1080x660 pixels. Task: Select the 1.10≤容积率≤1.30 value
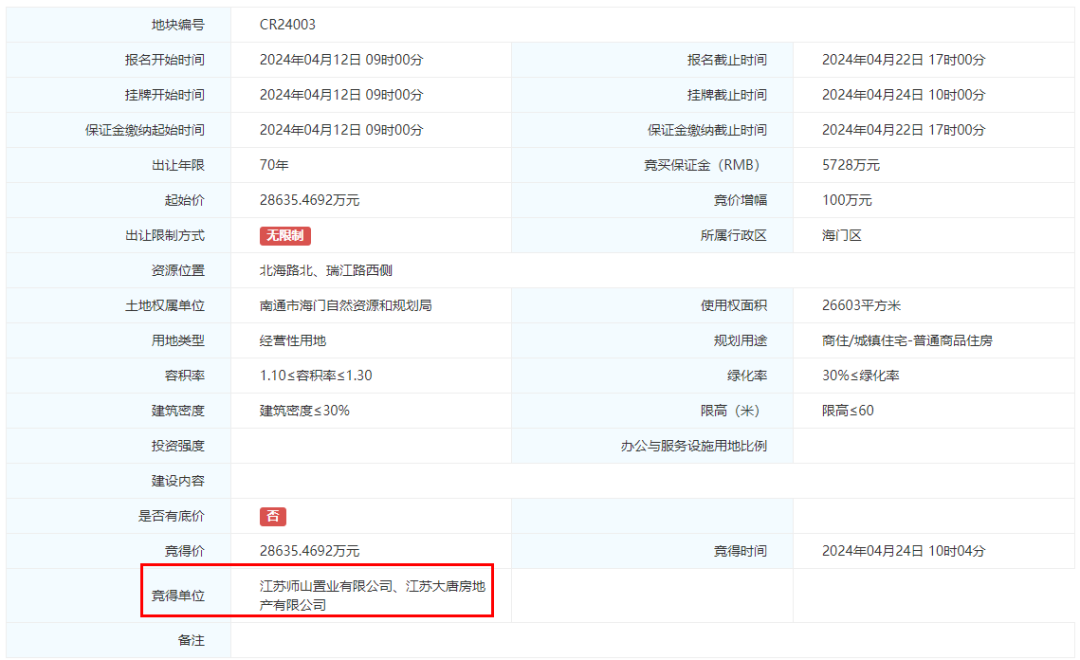(x=315, y=376)
